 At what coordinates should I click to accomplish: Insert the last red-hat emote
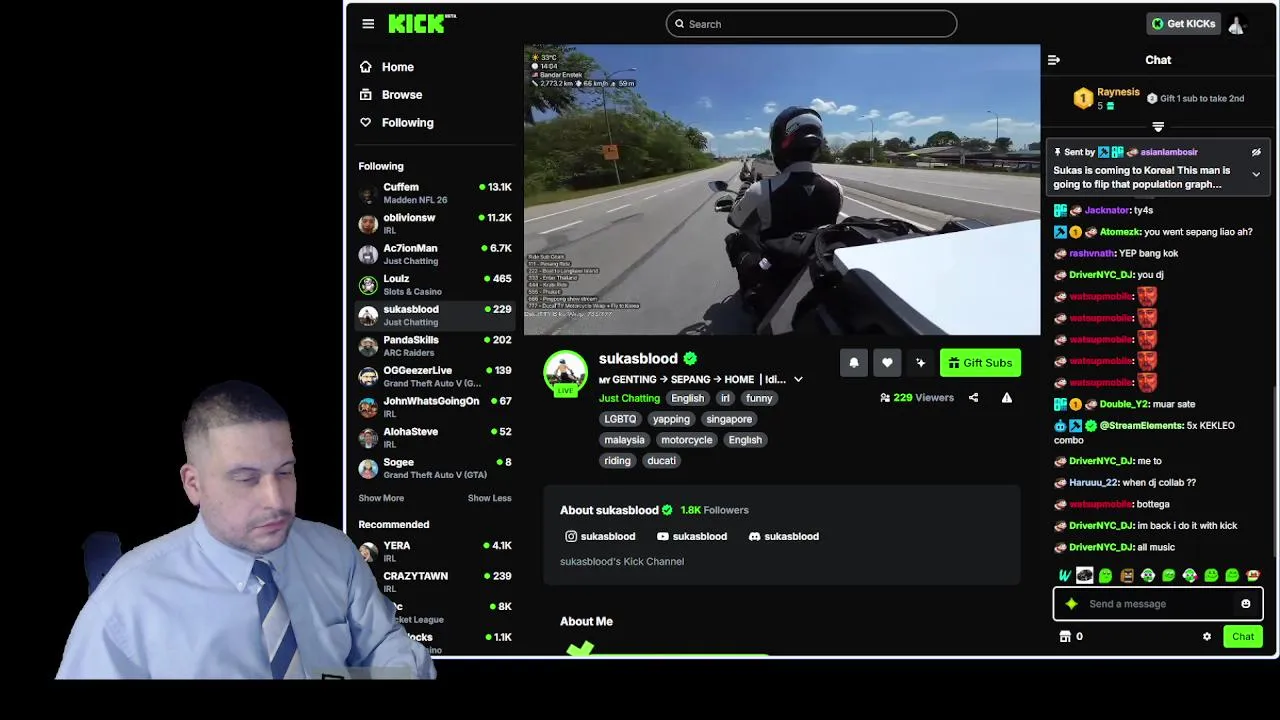[1253, 576]
